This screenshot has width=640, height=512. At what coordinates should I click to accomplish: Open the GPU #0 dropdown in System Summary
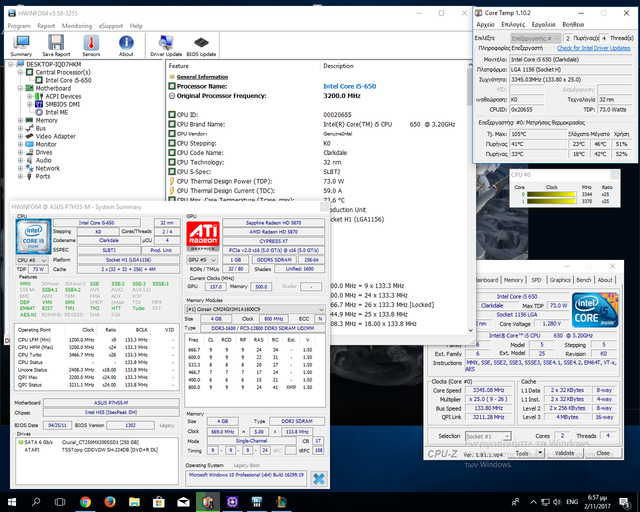[202, 260]
